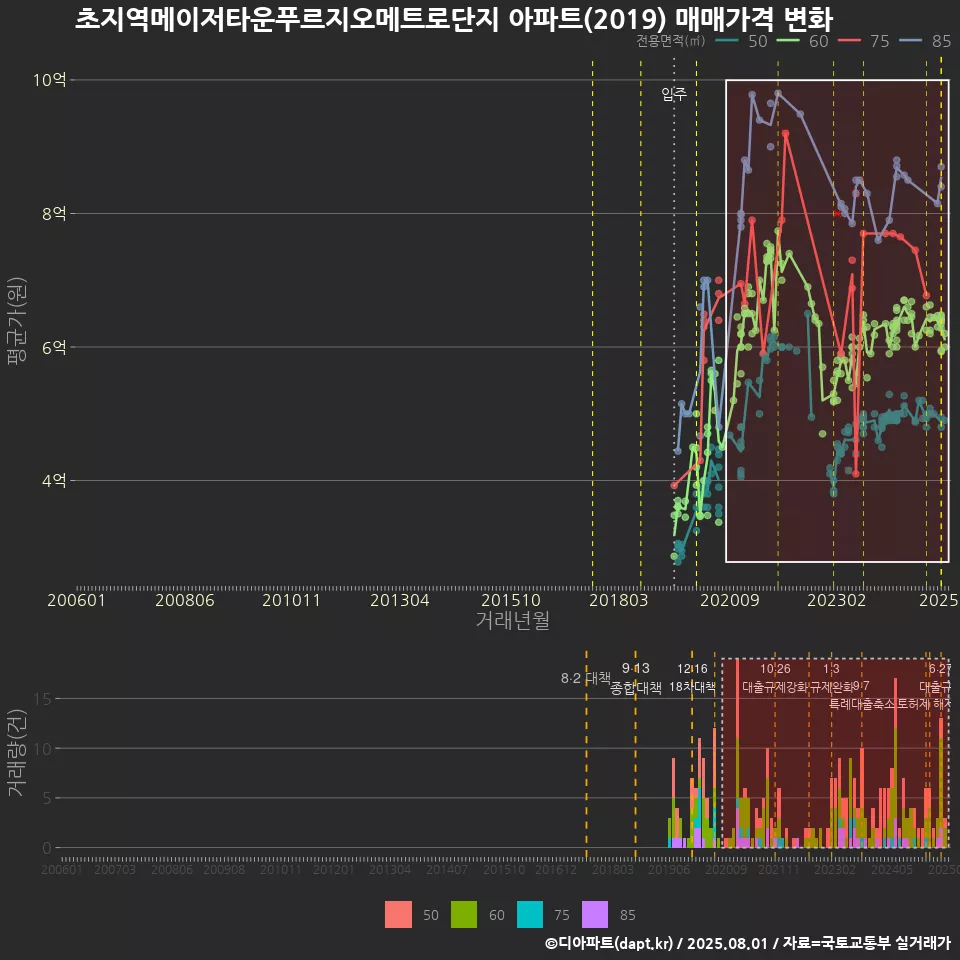Image resolution: width=960 pixels, height=960 pixels.
Task: Click the 9·13 policy date label
Action: coord(636,668)
